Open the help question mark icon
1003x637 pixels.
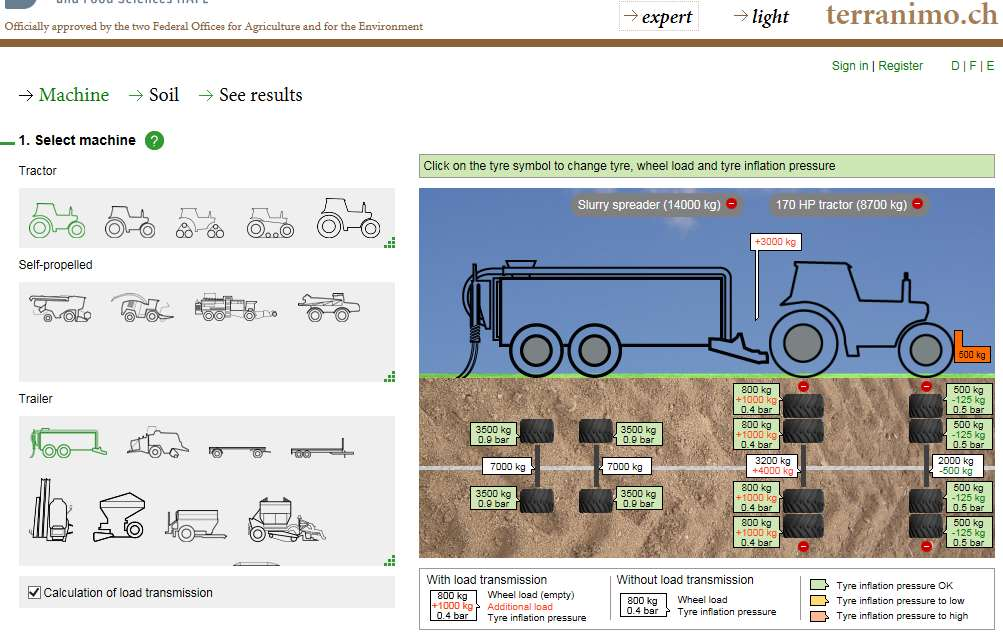(154, 140)
